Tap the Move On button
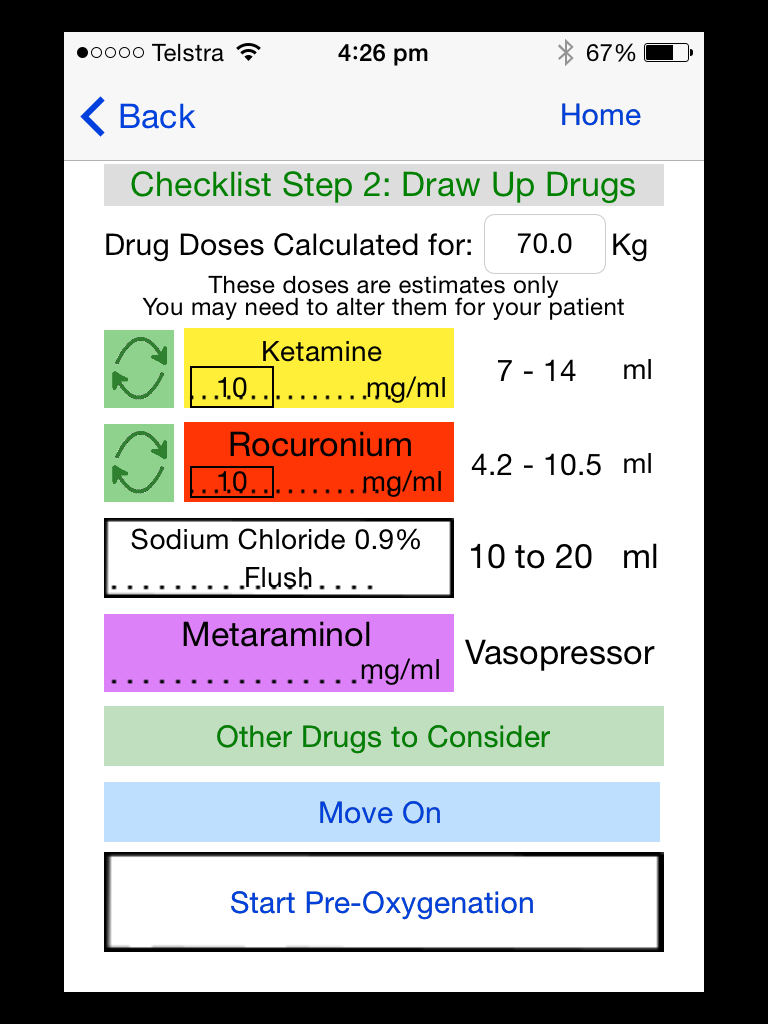The image size is (768, 1024). 382,812
